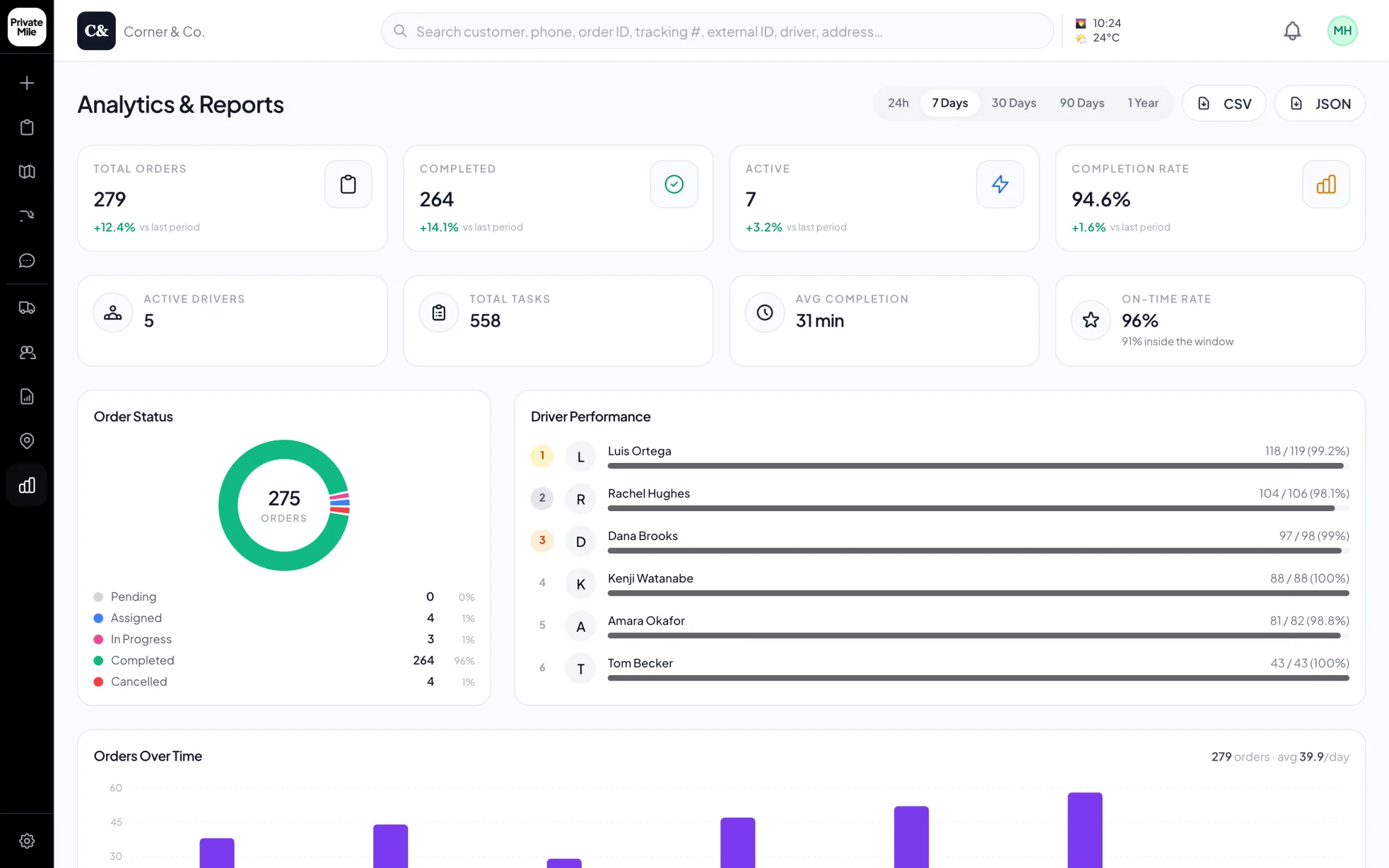1389x868 pixels.
Task: Select the analytics bar chart sidebar icon
Action: point(27,485)
